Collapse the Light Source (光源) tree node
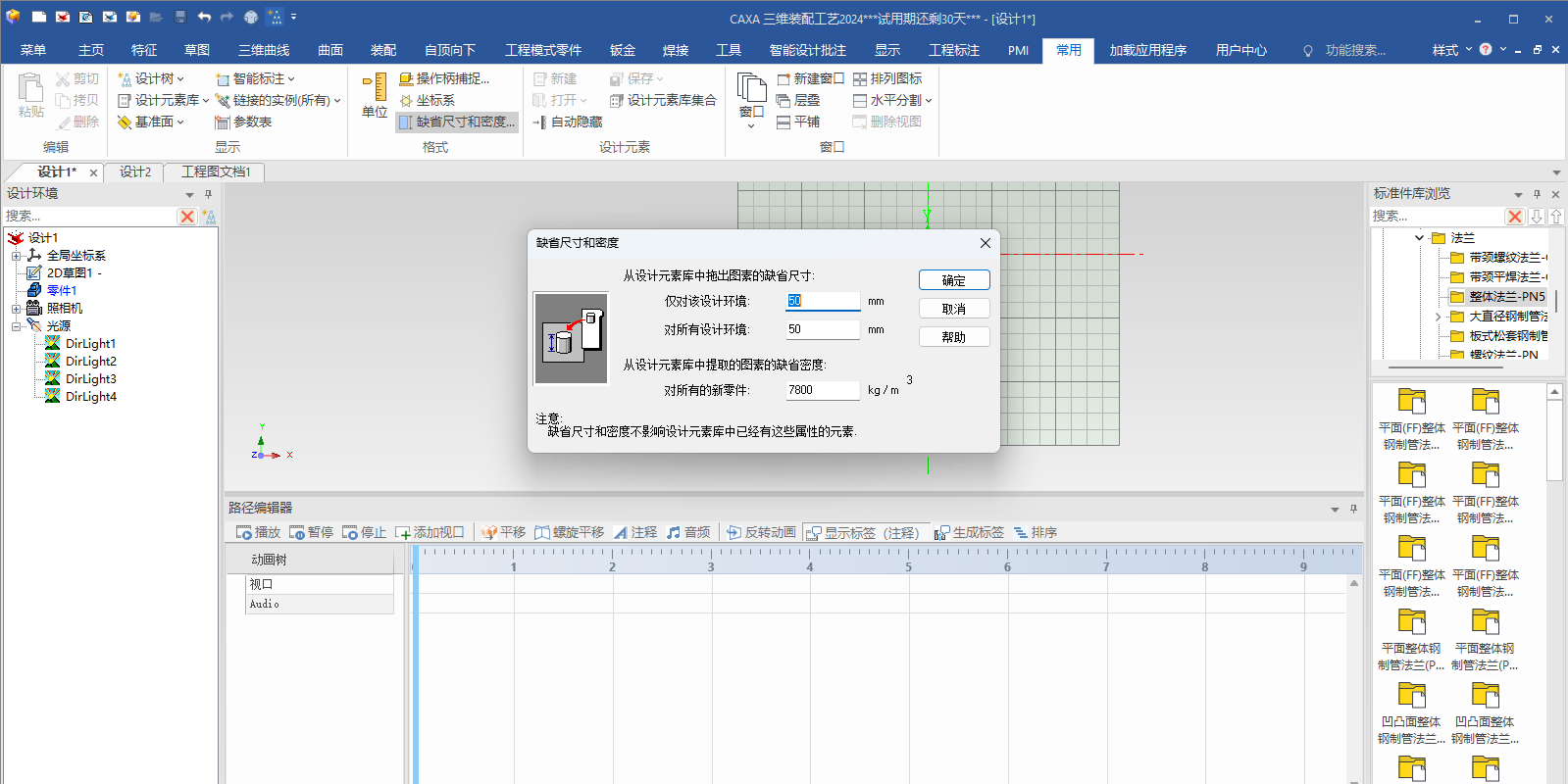 pyautogui.click(x=16, y=326)
